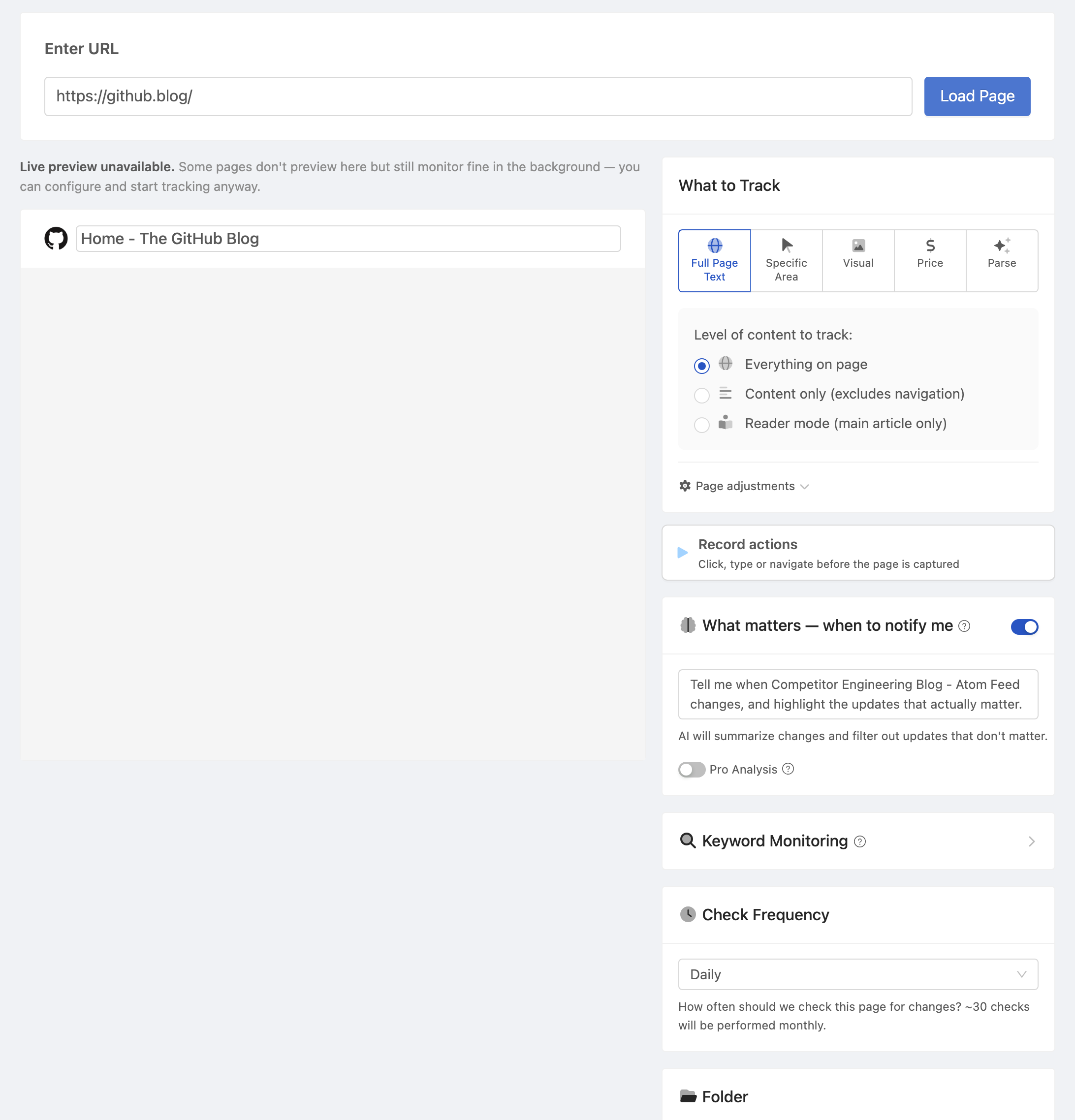Viewport: 1075px width, 1120px height.
Task: Switch to the Visual tracking tab
Action: [858, 261]
